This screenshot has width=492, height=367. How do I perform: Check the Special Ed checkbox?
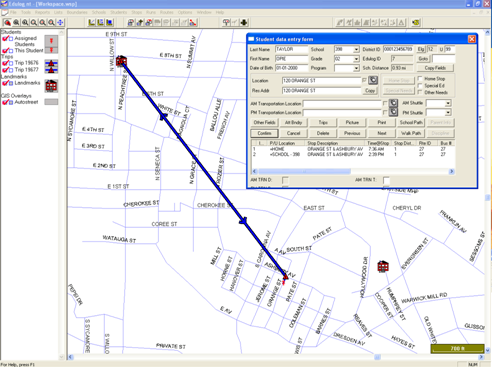tap(420, 86)
